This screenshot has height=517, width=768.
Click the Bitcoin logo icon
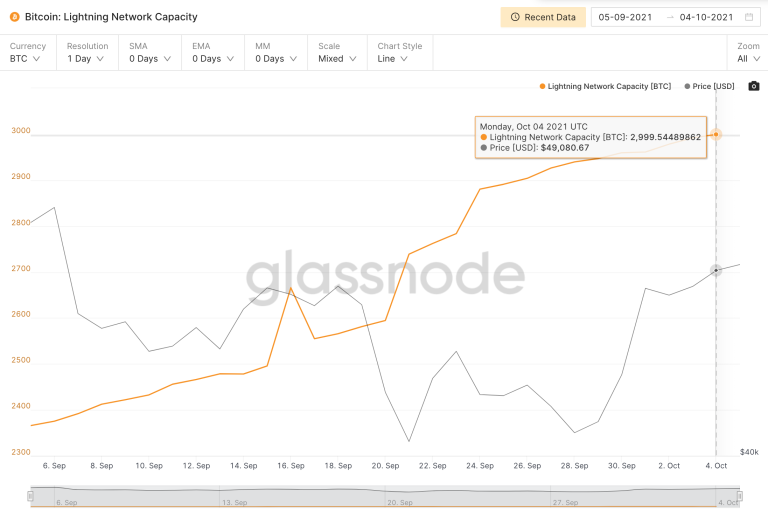[x=15, y=17]
